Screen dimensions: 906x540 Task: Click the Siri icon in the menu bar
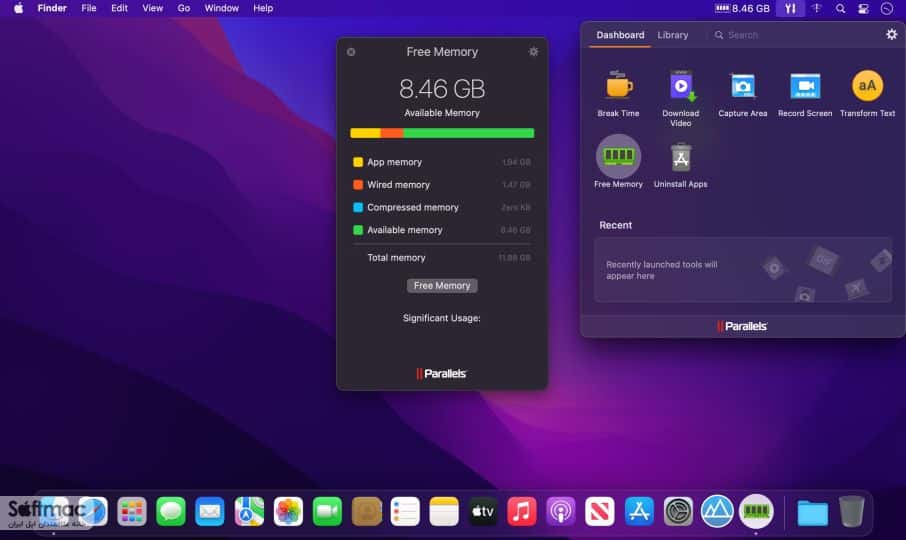(x=886, y=9)
